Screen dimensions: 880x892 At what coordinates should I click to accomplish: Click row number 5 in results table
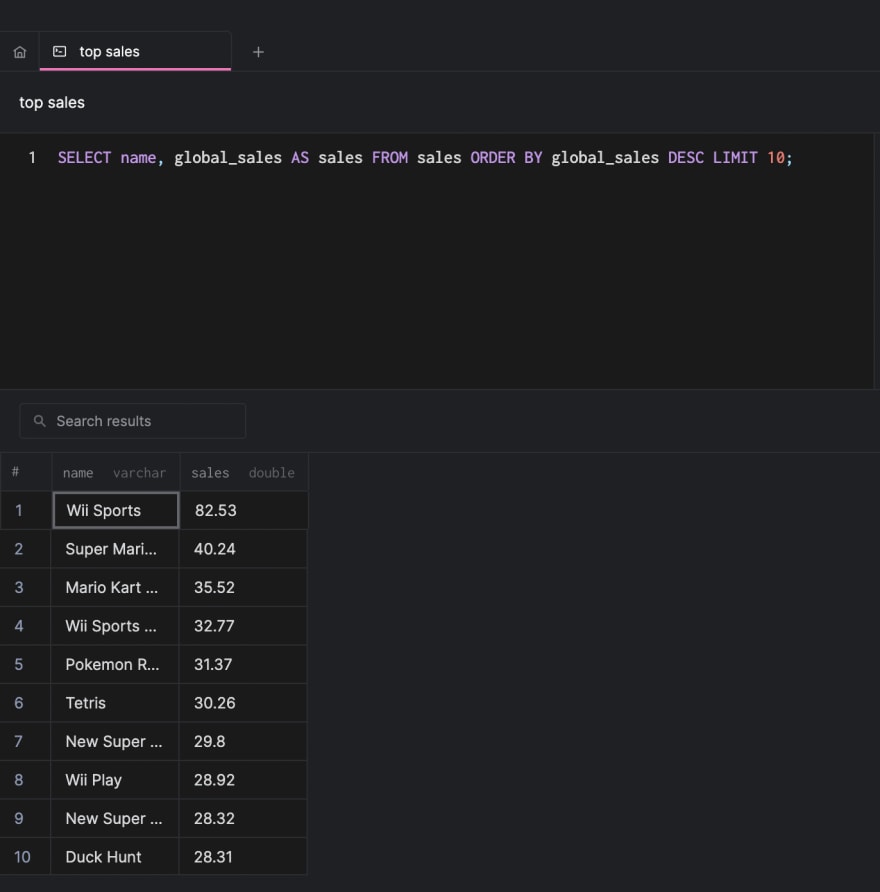25,664
